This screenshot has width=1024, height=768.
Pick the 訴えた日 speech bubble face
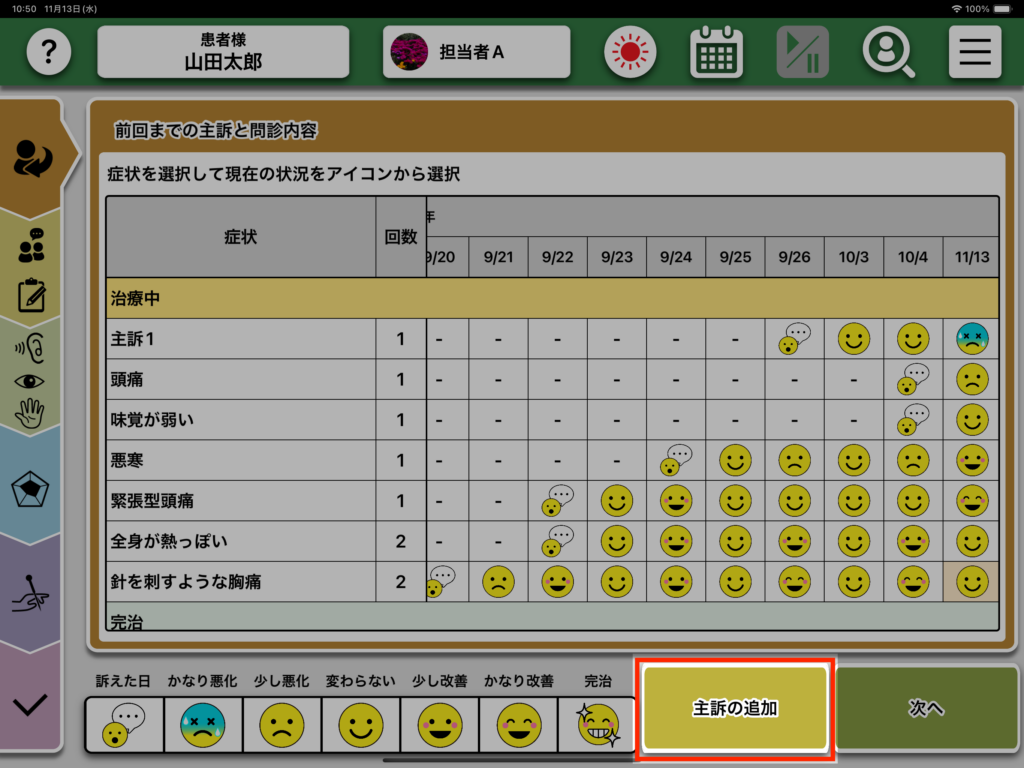pyautogui.click(x=124, y=724)
